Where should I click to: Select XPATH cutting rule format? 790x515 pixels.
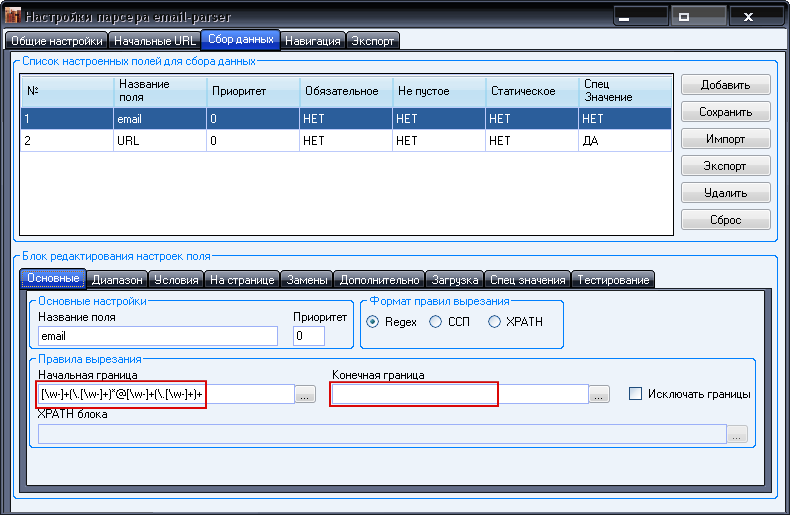click(x=495, y=321)
